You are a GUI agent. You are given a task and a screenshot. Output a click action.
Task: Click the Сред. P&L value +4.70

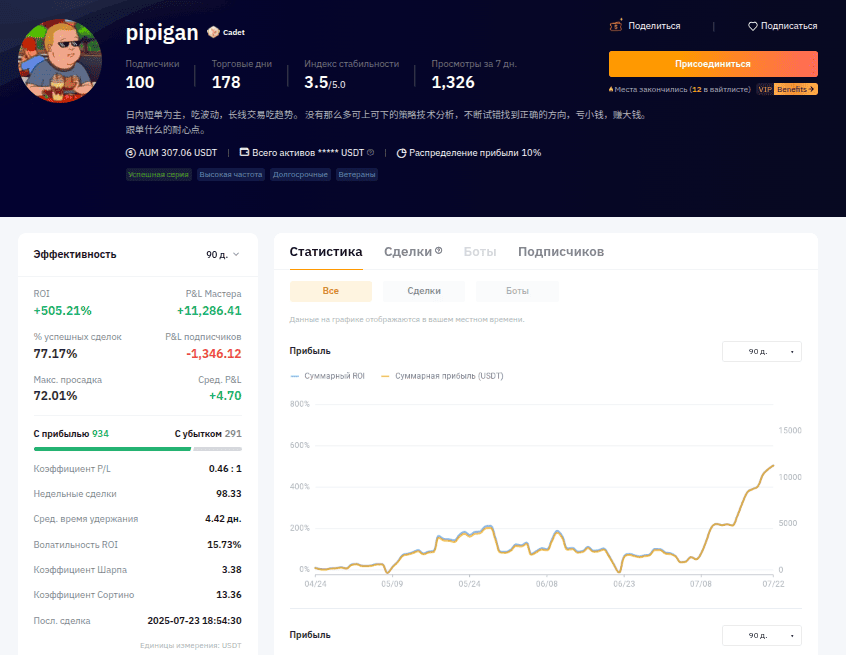point(226,396)
